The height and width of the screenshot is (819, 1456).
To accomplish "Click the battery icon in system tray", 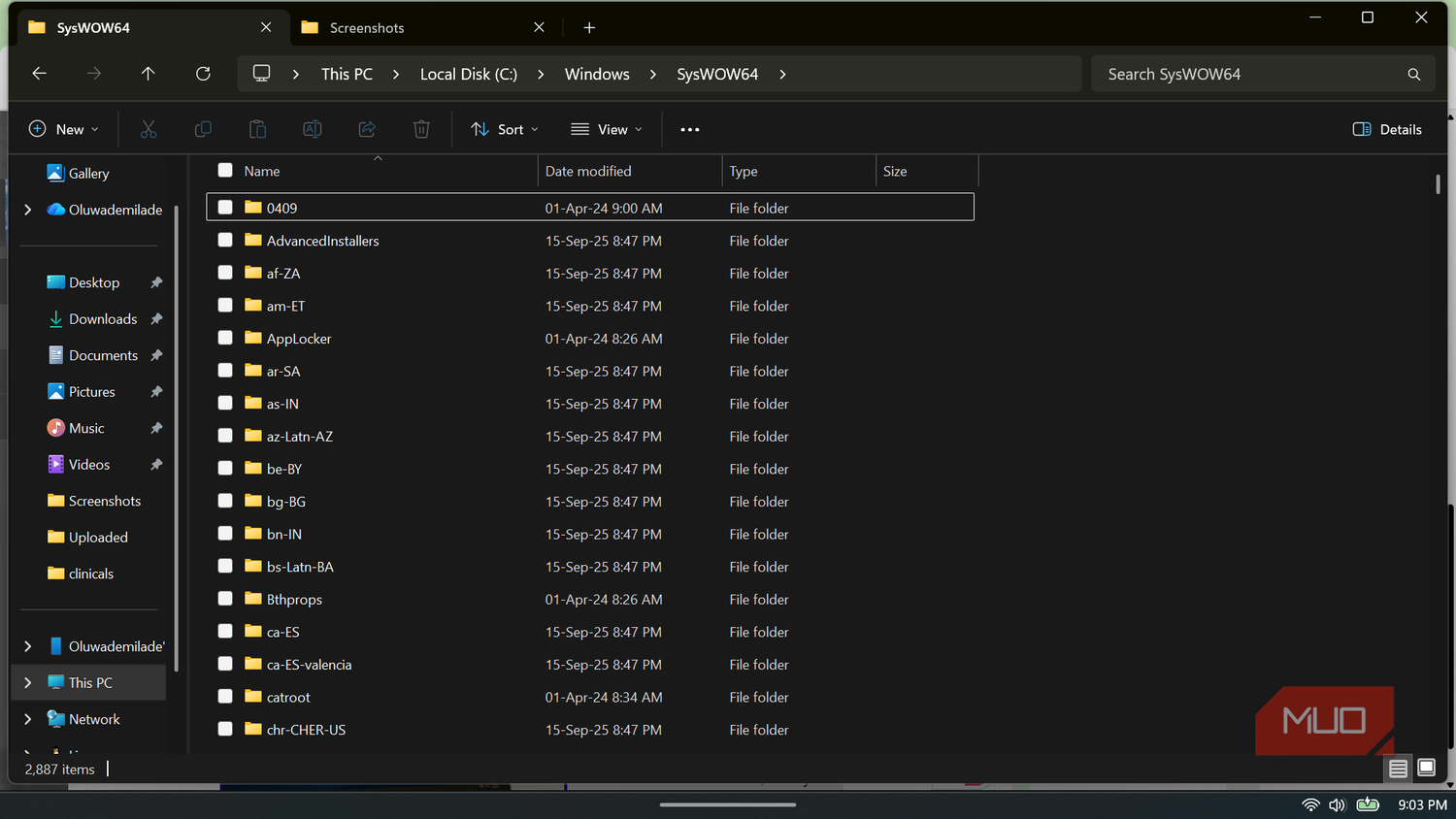I will pyautogui.click(x=1368, y=804).
